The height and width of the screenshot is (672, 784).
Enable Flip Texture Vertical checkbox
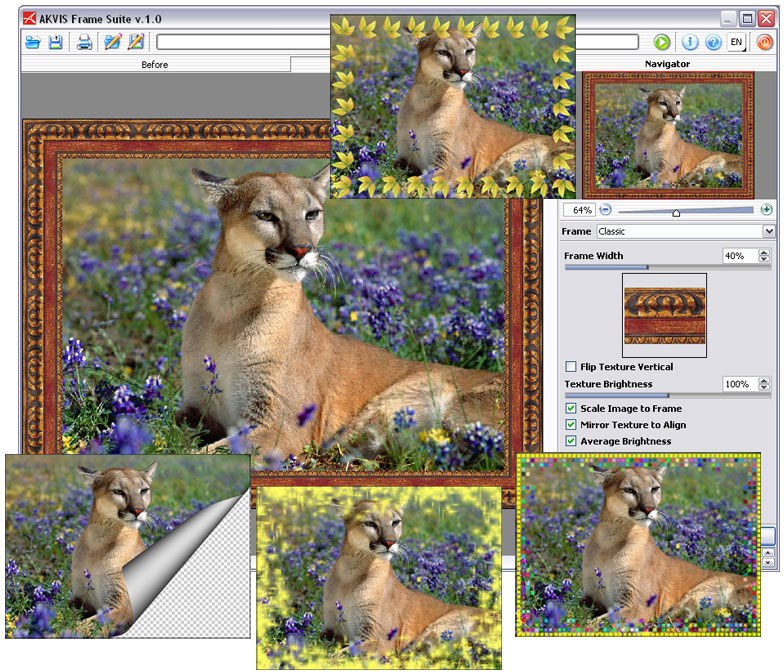tap(570, 366)
